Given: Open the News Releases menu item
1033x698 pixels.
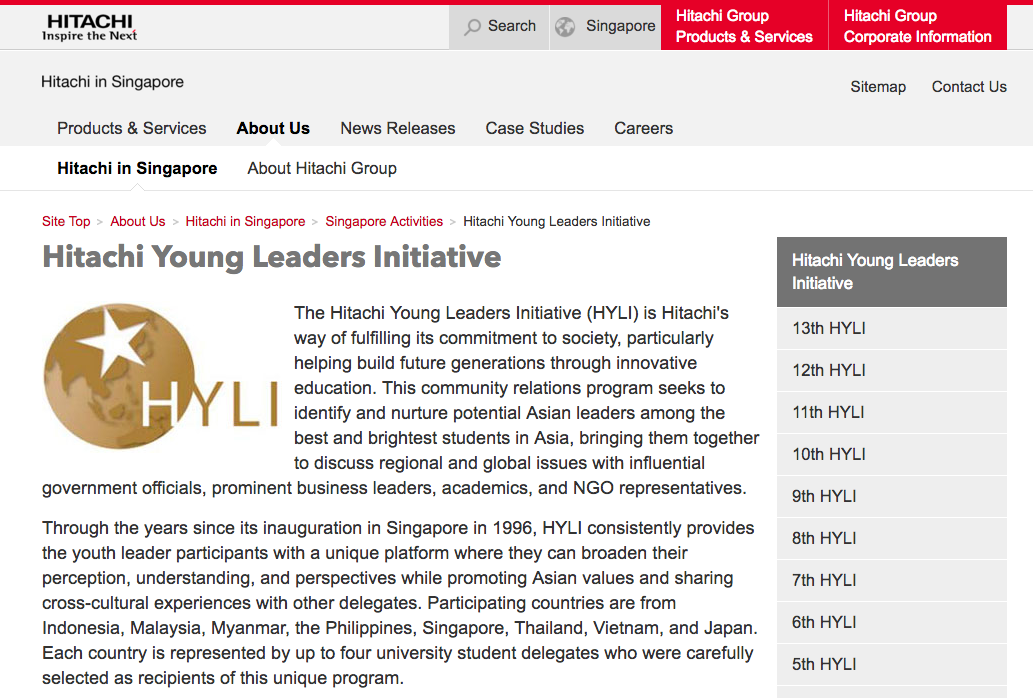Looking at the screenshot, I should click(x=398, y=128).
